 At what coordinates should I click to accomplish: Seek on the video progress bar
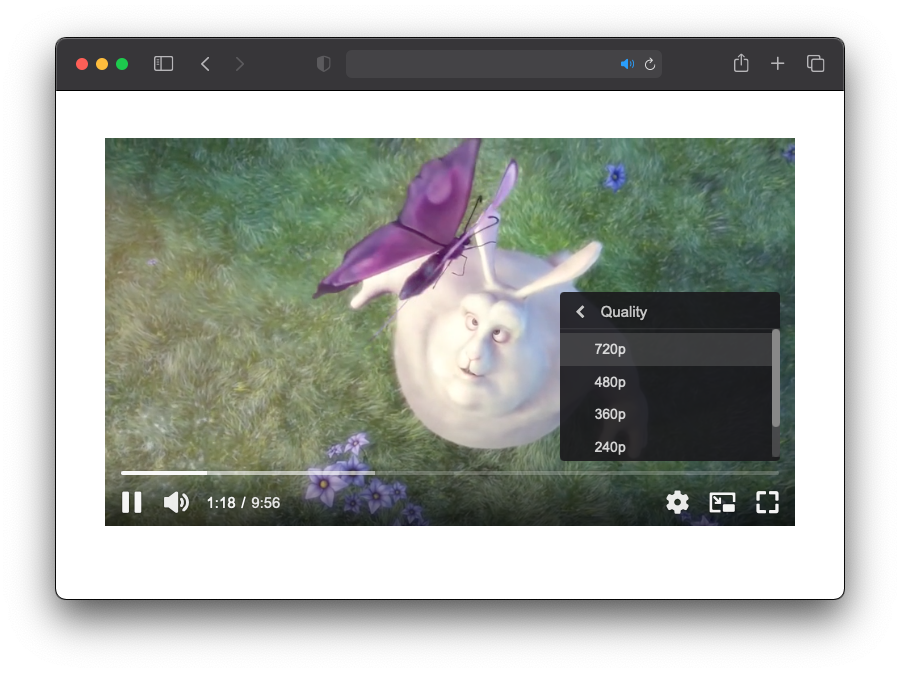[450, 473]
